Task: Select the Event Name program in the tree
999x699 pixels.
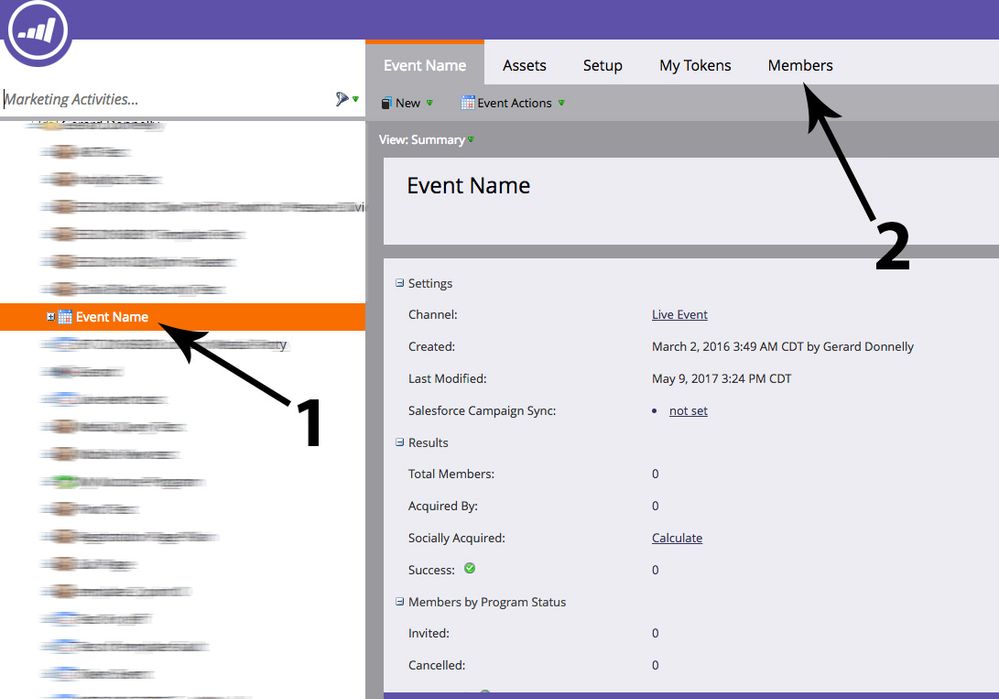Action: point(112,317)
